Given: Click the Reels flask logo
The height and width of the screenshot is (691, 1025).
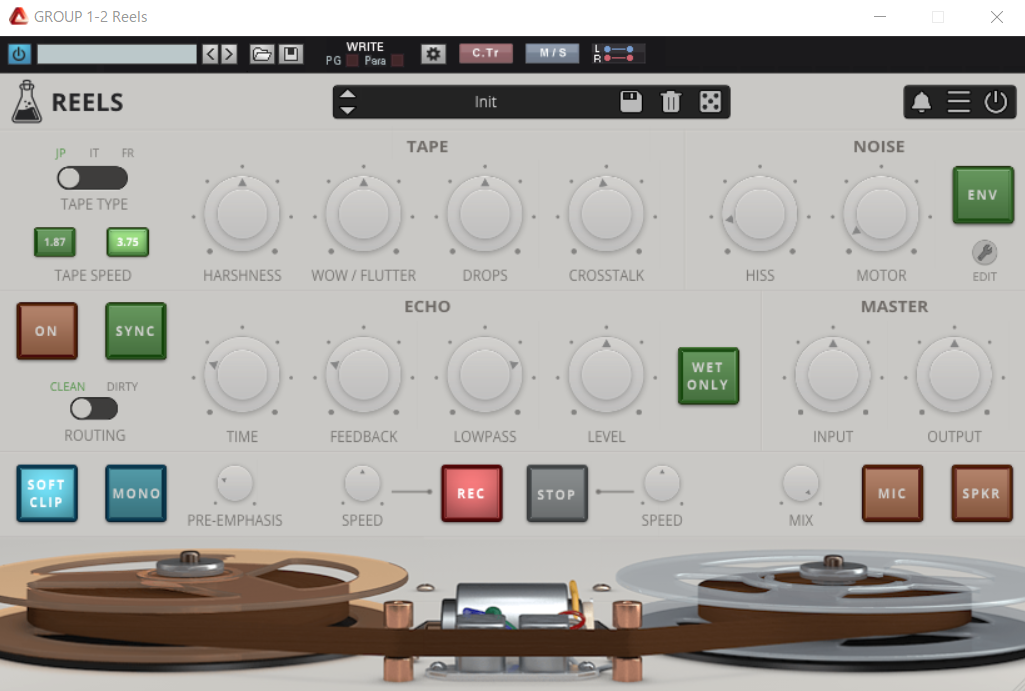Looking at the screenshot, I should [x=27, y=102].
